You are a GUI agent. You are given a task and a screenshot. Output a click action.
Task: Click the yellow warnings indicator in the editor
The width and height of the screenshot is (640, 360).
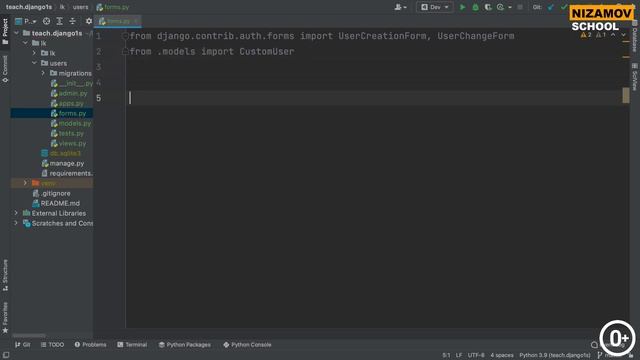pos(586,35)
